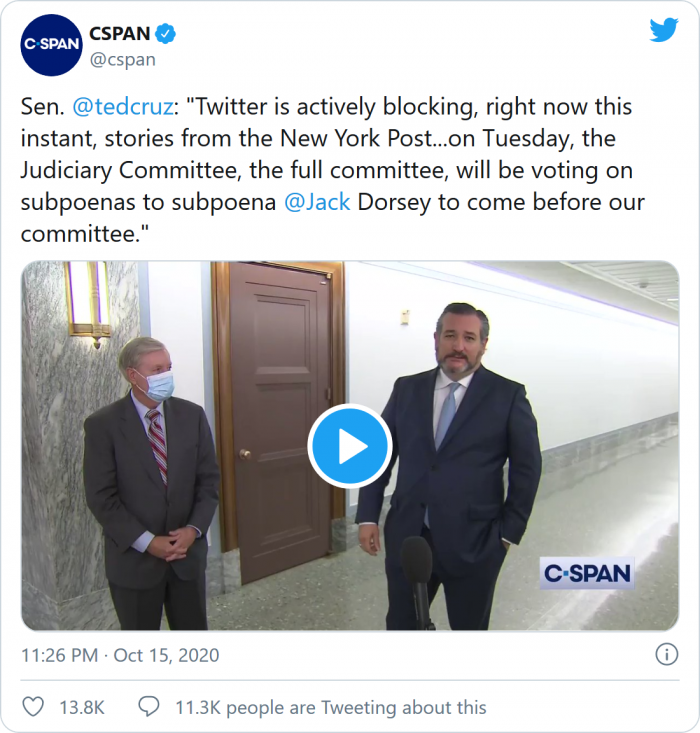Click the blue verified badge
Screen dimensions: 700x733
[165, 33]
